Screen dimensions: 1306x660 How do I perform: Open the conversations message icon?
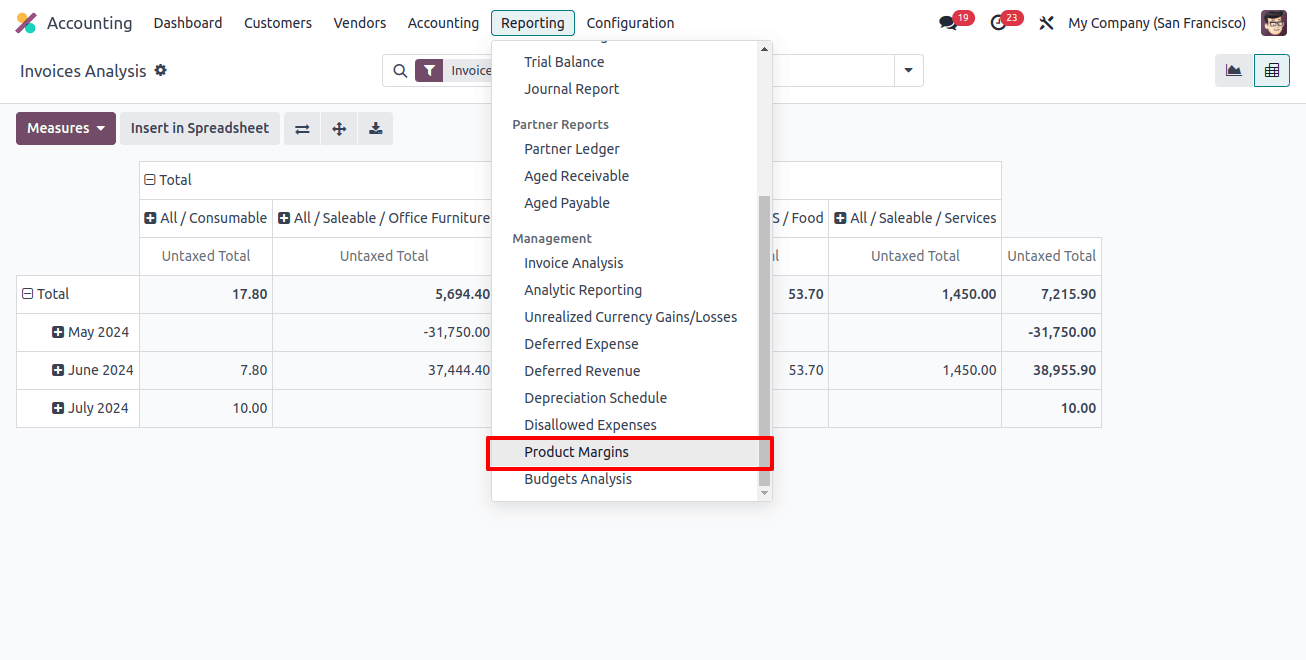click(948, 23)
